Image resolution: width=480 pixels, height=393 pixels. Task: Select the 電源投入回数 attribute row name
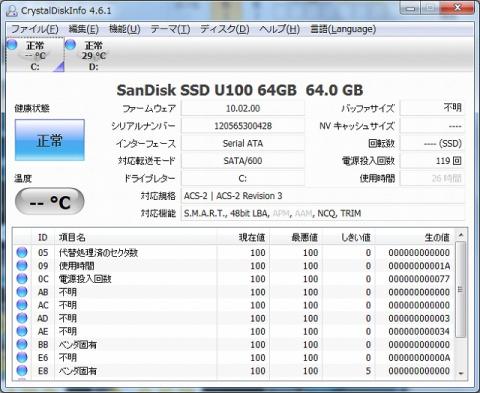pos(85,279)
